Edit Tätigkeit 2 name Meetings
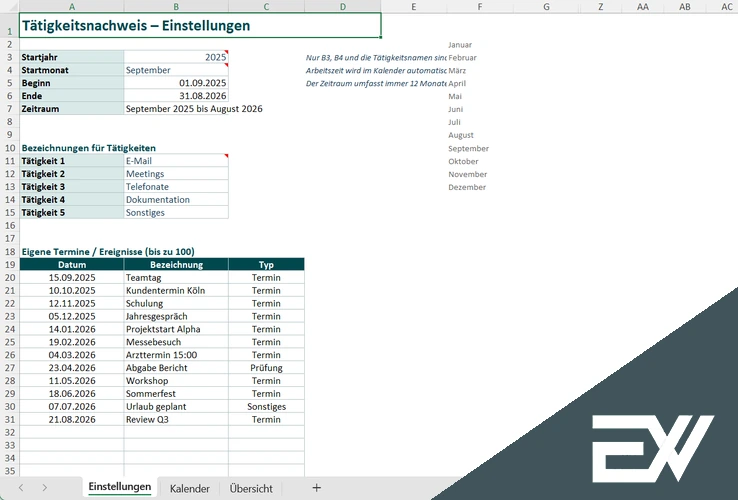Screen dimensions: 738x500 176,174
